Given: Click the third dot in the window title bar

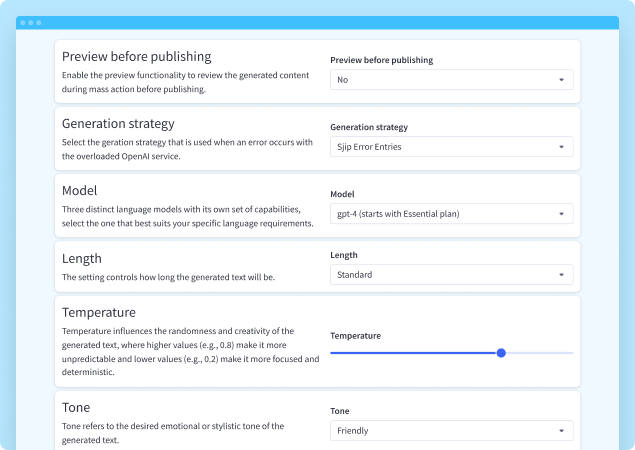Looking at the screenshot, I should [x=38, y=22].
